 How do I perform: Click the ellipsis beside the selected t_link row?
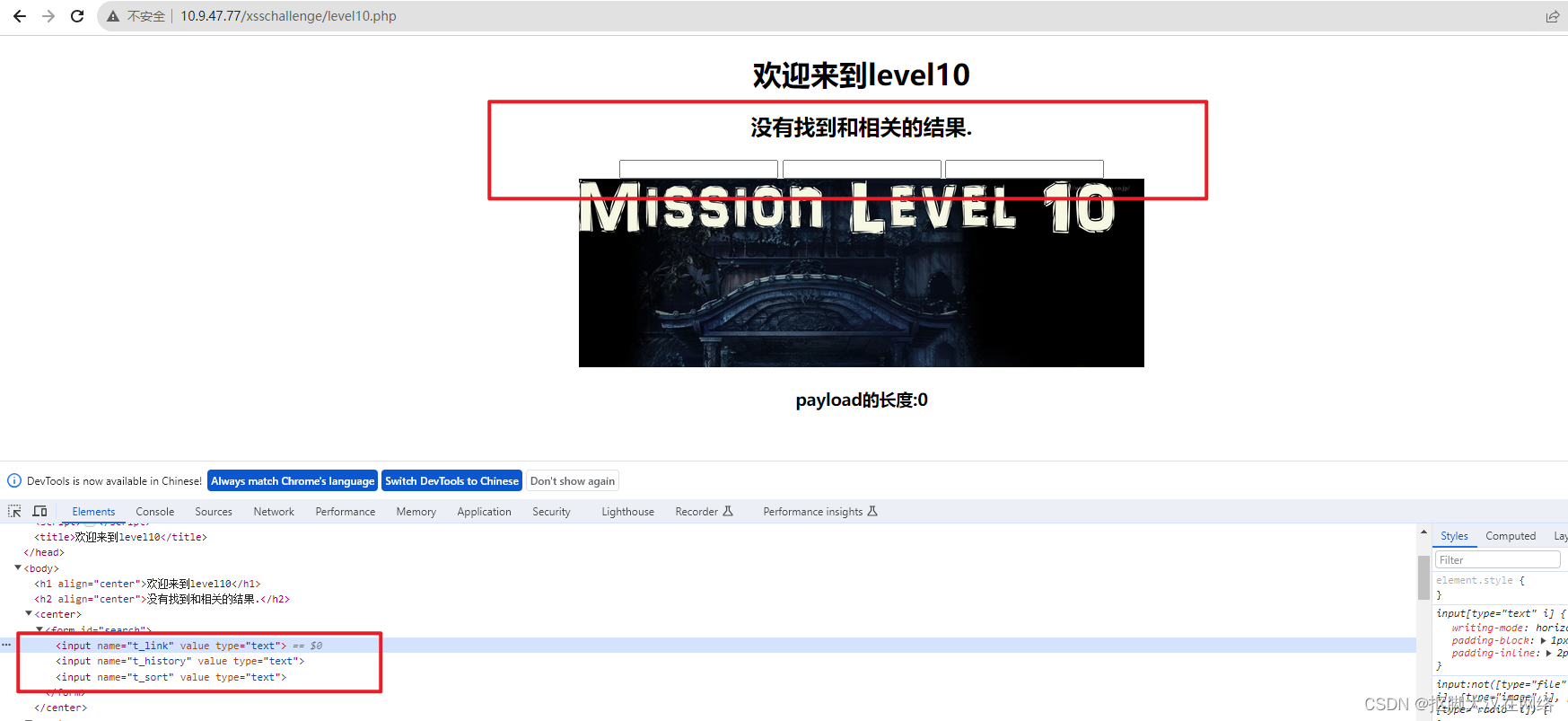6,645
